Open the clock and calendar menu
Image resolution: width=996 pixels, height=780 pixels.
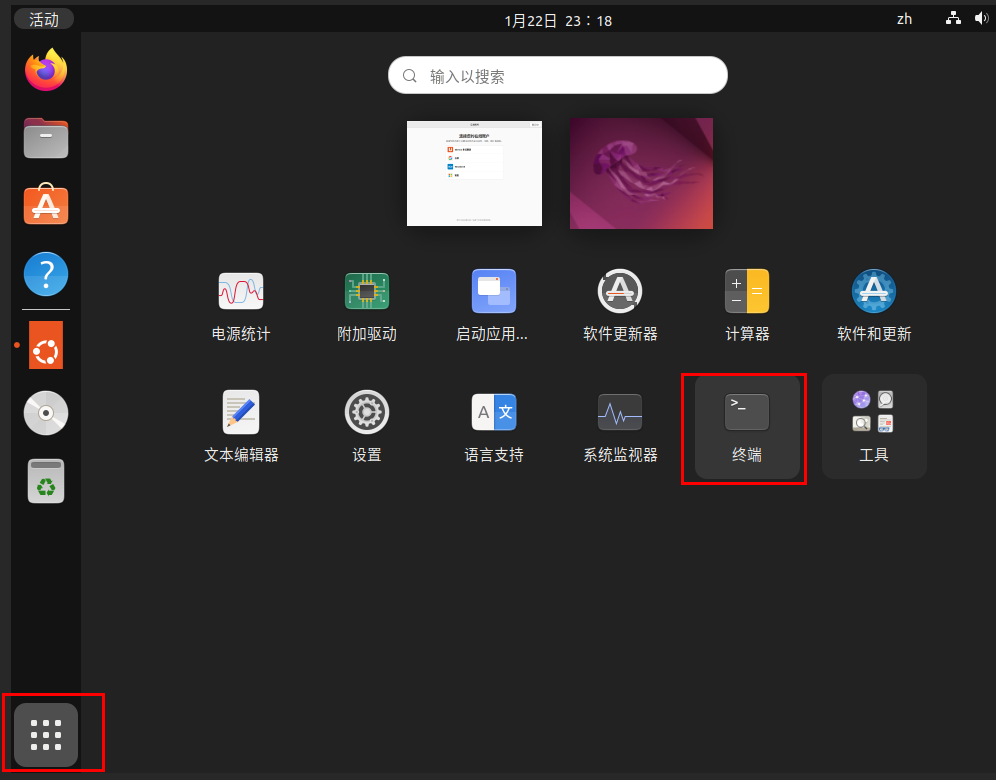pos(558,20)
